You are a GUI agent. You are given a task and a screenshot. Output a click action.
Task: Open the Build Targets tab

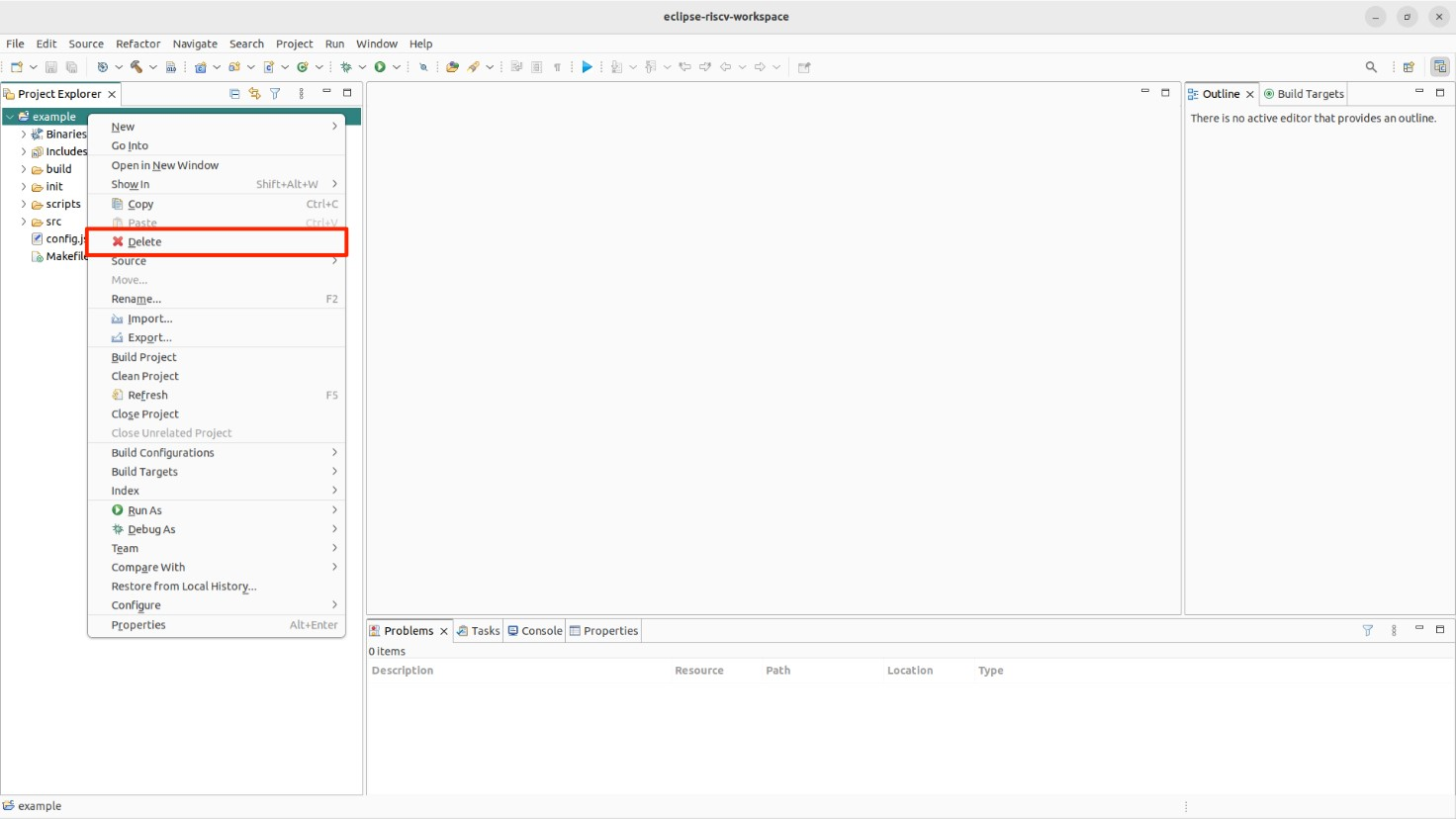(x=1304, y=94)
